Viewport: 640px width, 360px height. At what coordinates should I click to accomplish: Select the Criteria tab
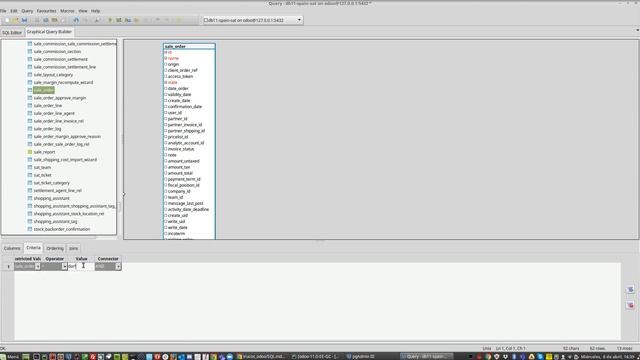[x=33, y=248]
